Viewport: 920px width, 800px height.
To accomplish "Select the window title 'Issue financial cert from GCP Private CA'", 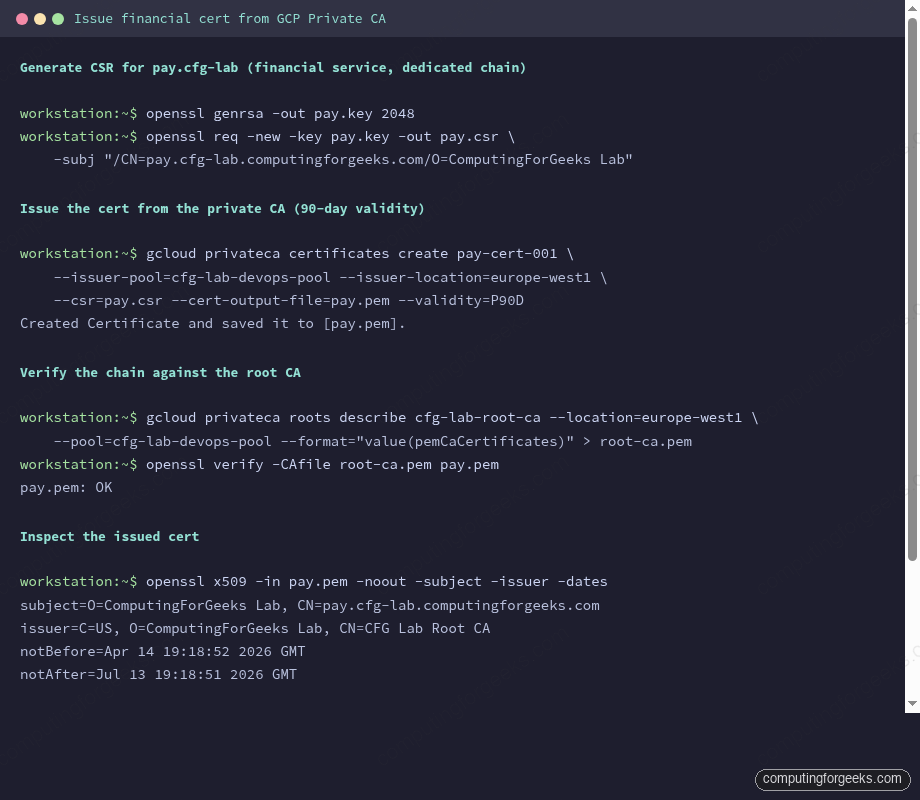I will click(x=228, y=18).
